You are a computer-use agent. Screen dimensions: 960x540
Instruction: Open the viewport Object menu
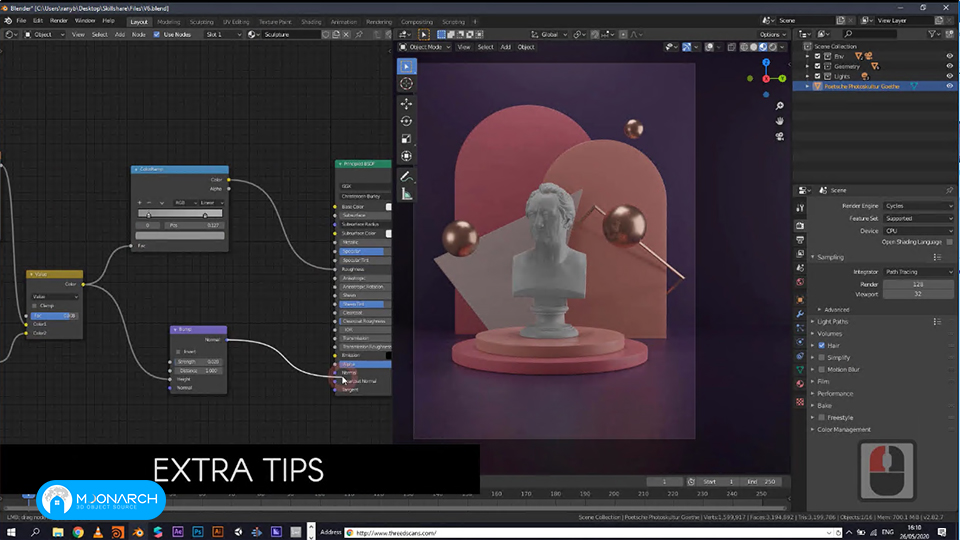point(526,47)
